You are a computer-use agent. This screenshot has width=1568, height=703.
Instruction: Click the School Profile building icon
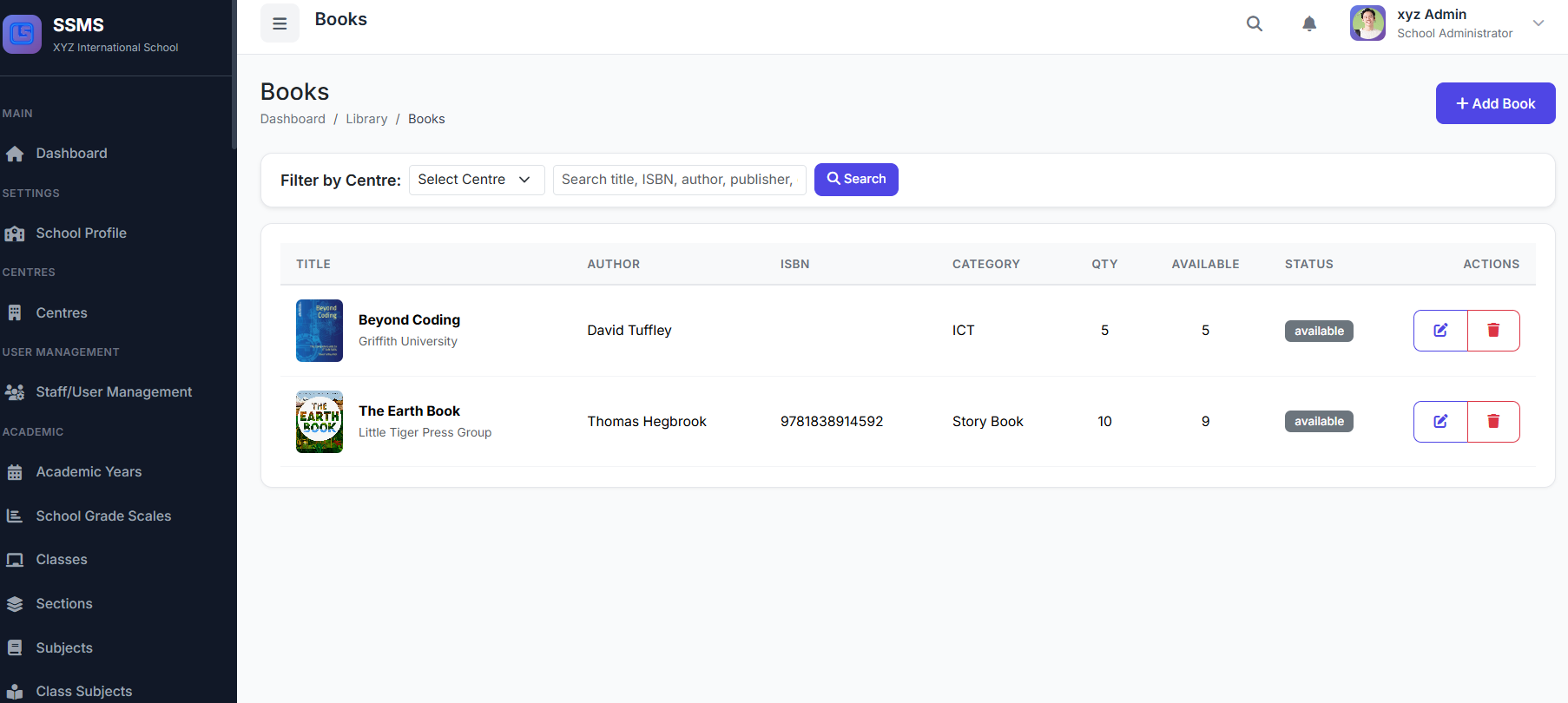point(15,233)
